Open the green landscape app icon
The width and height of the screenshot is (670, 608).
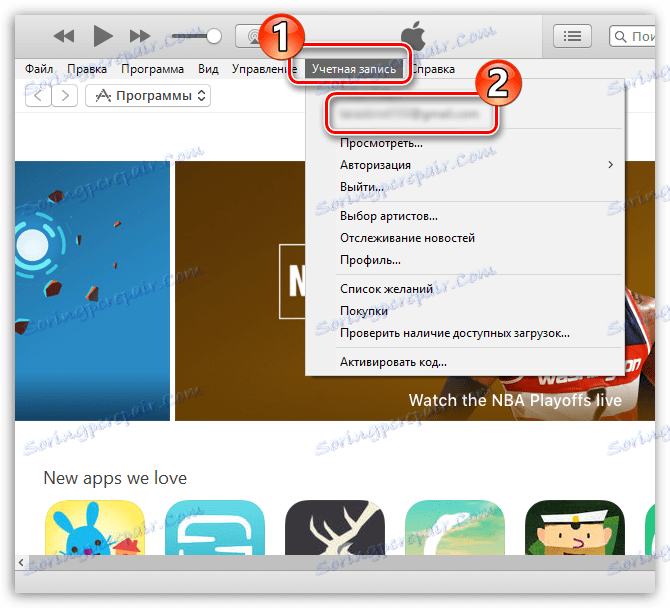tap(455, 528)
